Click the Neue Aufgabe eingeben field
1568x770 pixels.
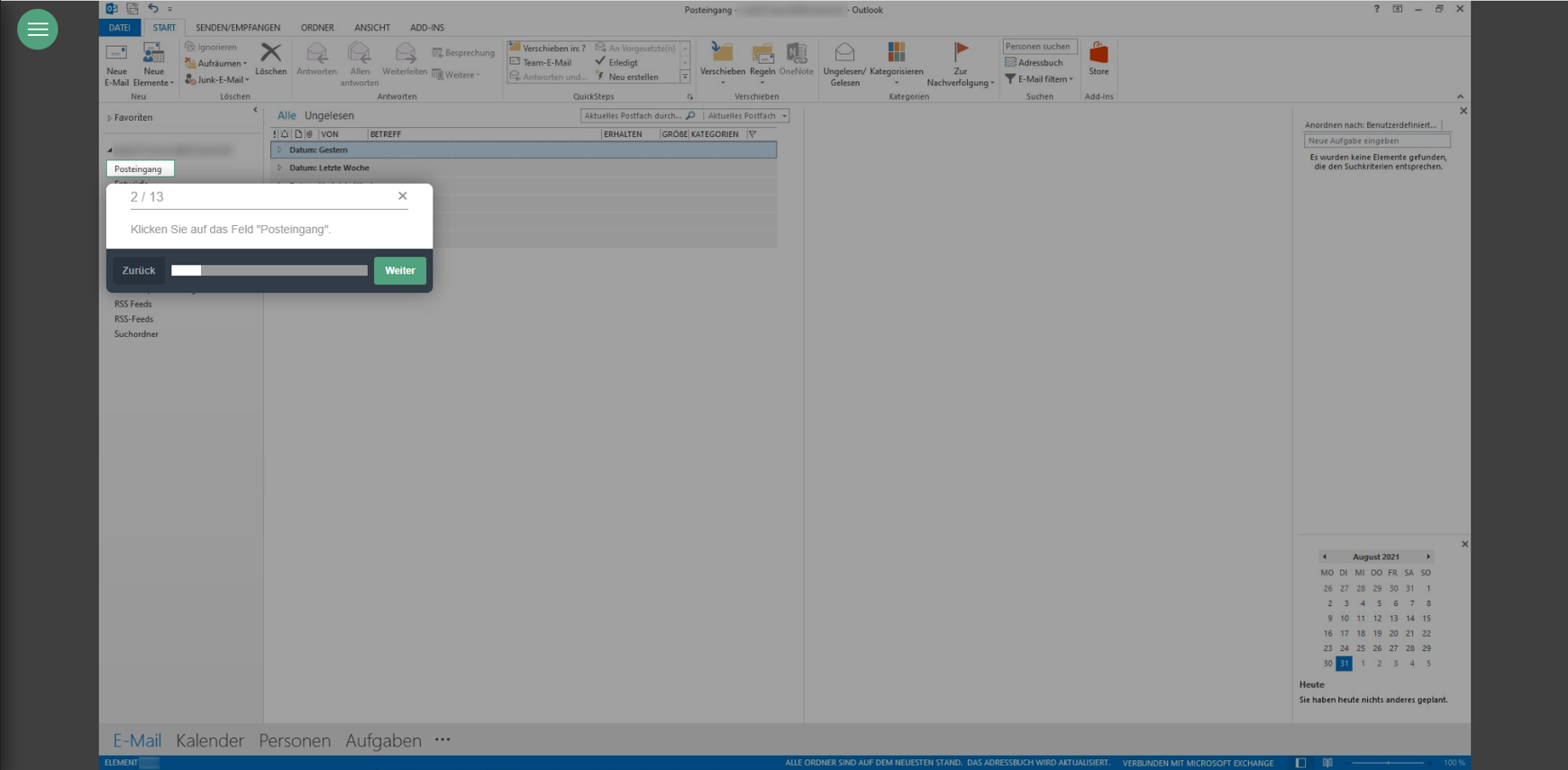(1376, 141)
